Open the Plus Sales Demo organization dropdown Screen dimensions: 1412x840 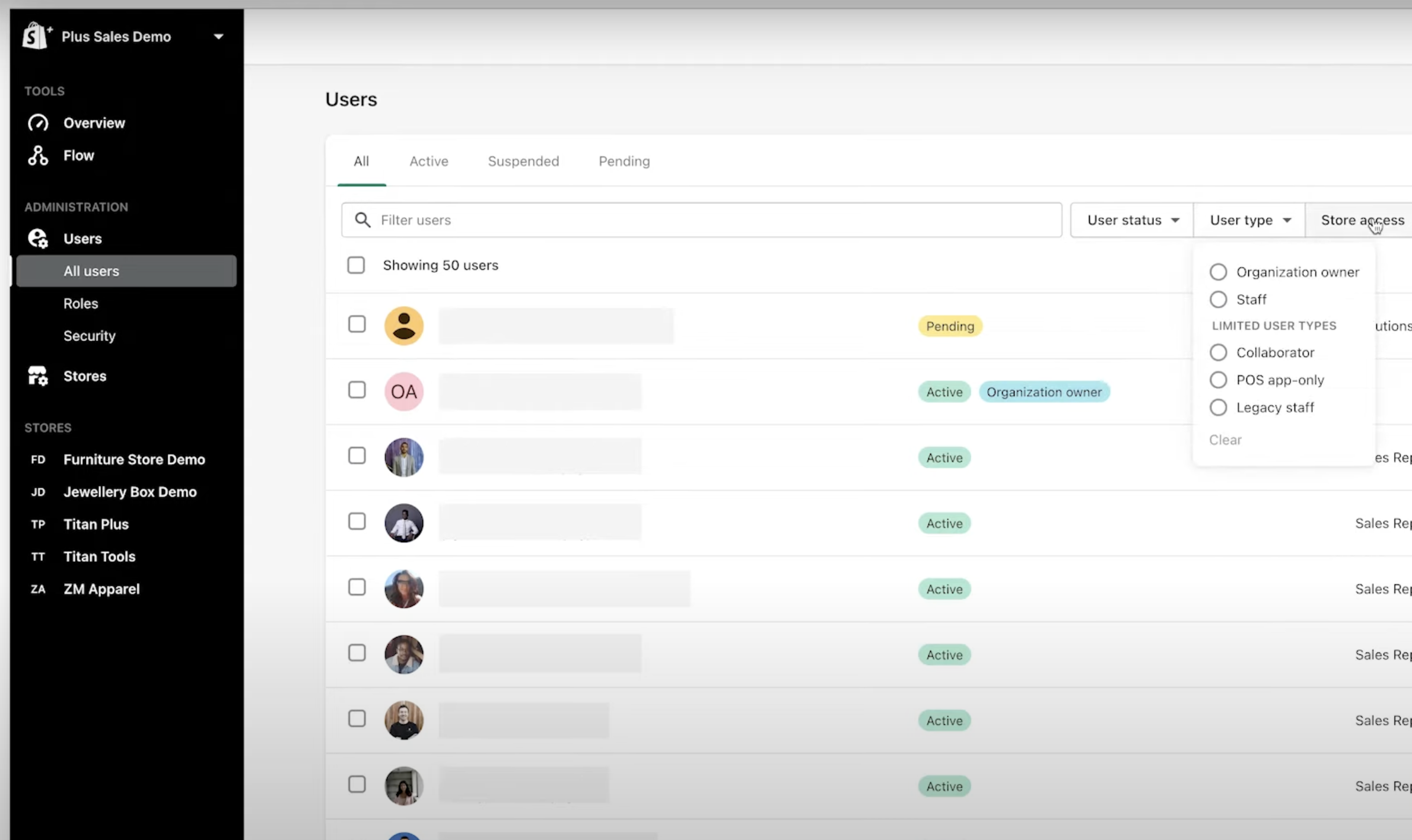[x=218, y=37]
